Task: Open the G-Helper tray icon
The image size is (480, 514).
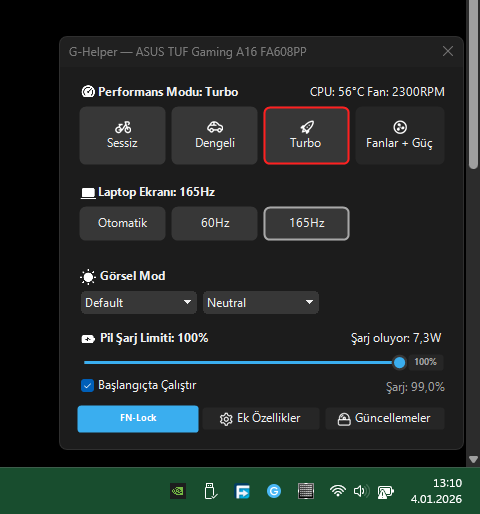Action: tap(274, 491)
